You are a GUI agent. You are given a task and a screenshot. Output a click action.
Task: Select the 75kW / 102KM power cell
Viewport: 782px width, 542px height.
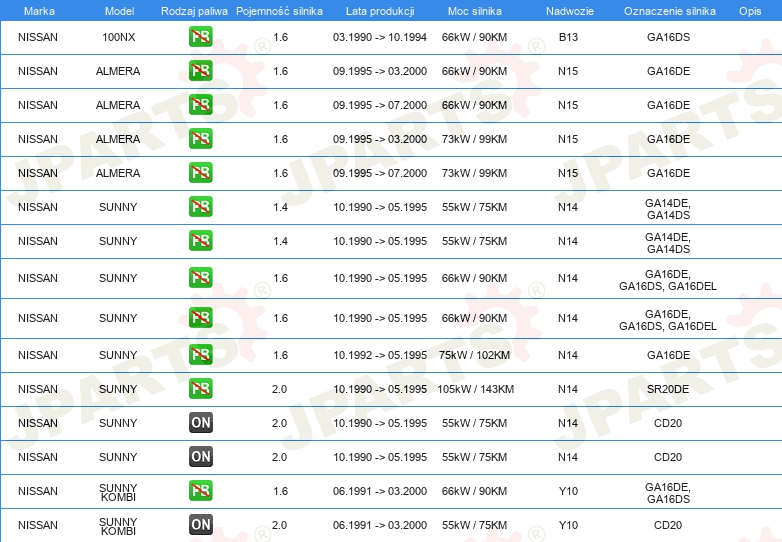pyautogui.click(x=474, y=355)
